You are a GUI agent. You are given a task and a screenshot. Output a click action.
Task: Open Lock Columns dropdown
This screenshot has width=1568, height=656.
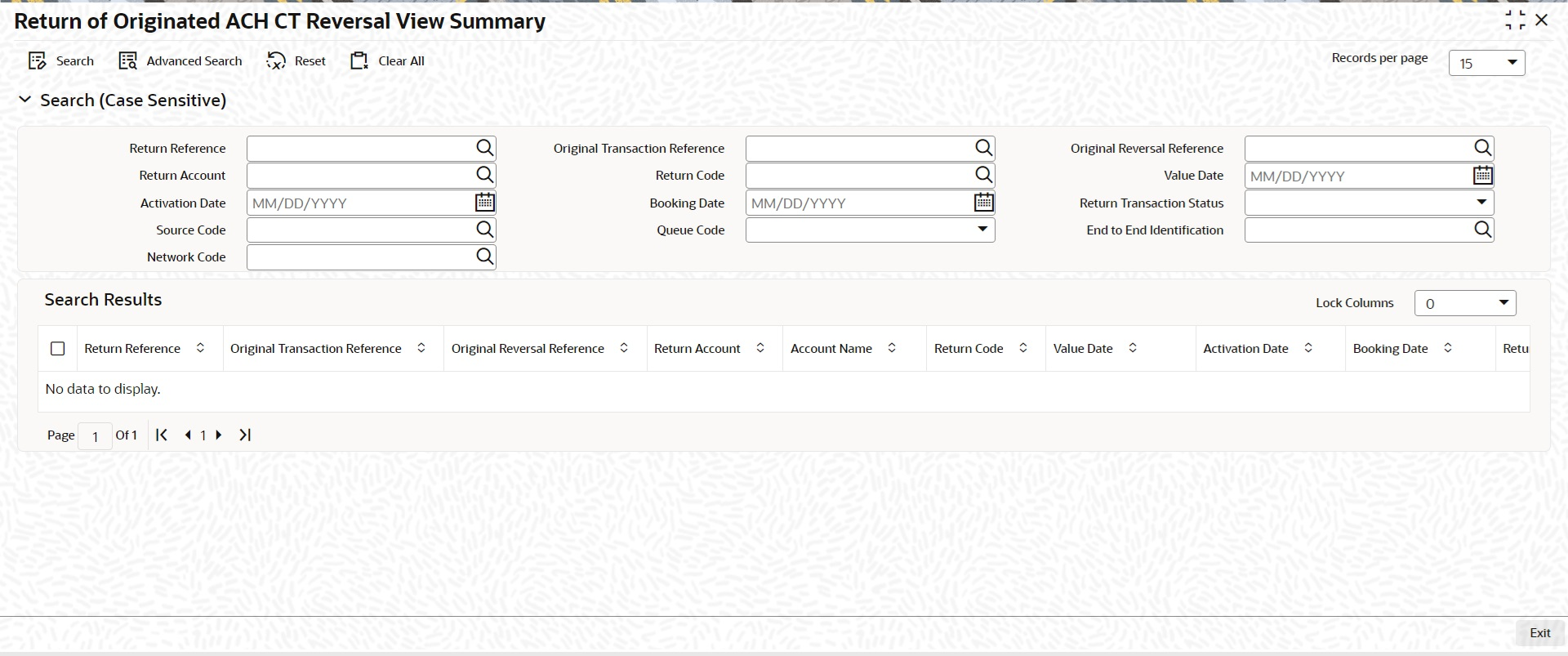[1465, 303]
